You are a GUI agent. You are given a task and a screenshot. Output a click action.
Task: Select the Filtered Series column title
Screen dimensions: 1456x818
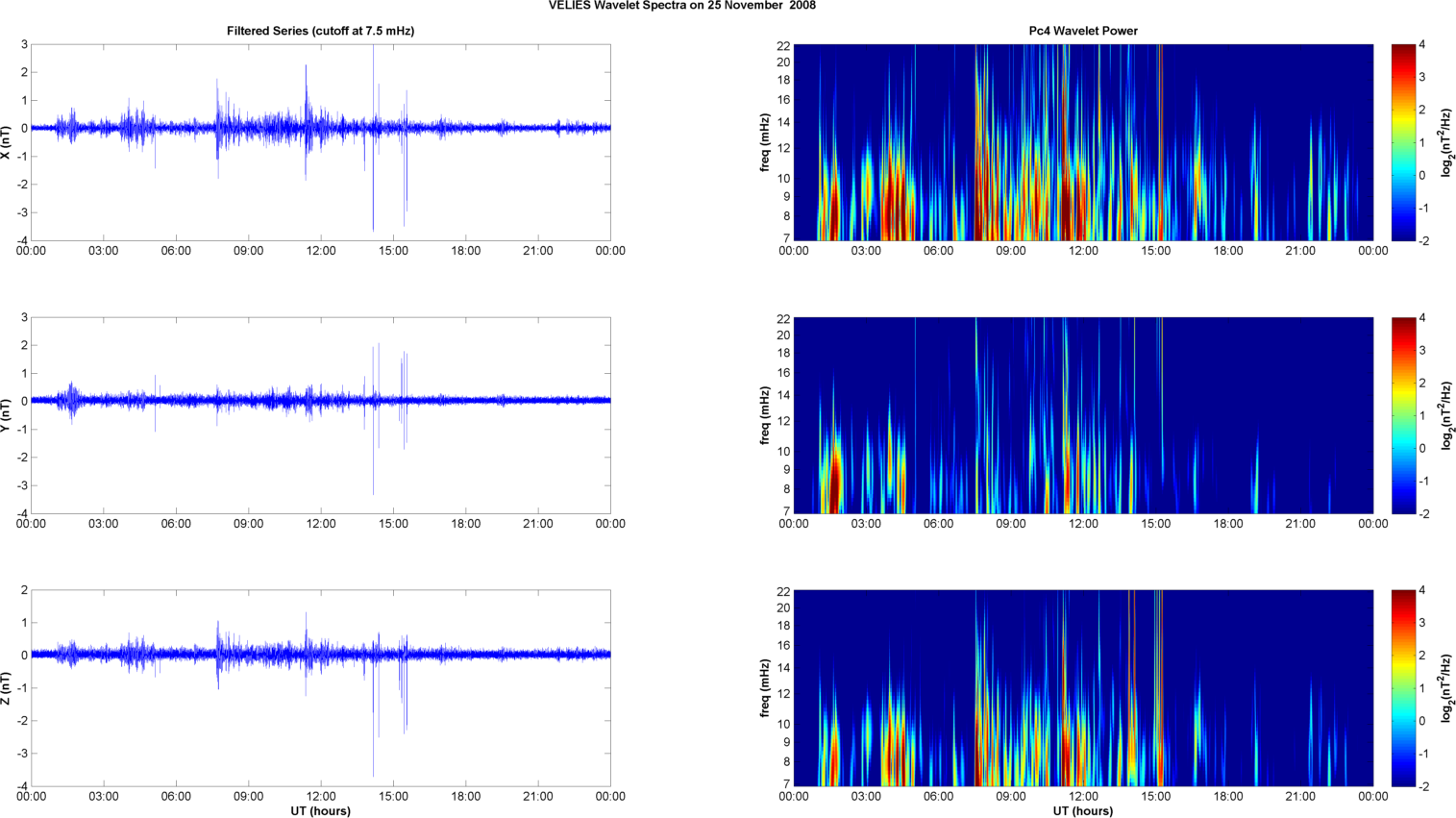tap(320, 31)
